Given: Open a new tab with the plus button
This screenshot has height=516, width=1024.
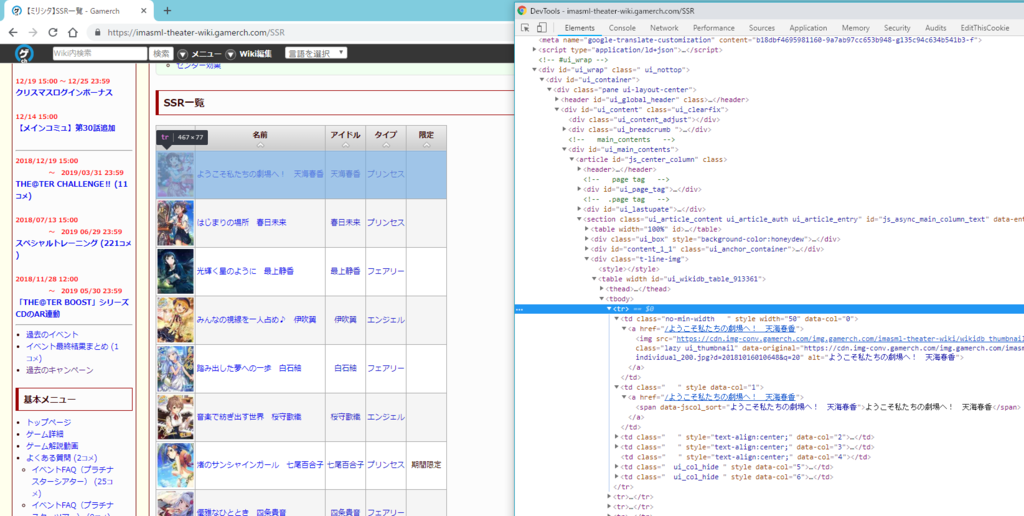Looking at the screenshot, I should click(167, 10).
